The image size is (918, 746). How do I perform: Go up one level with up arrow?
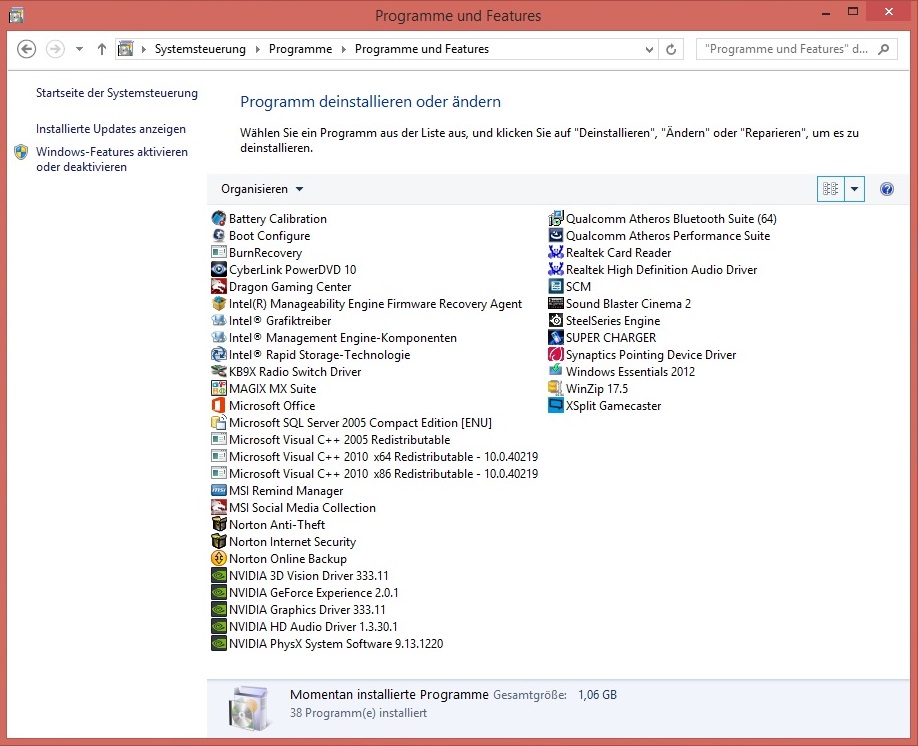click(102, 49)
